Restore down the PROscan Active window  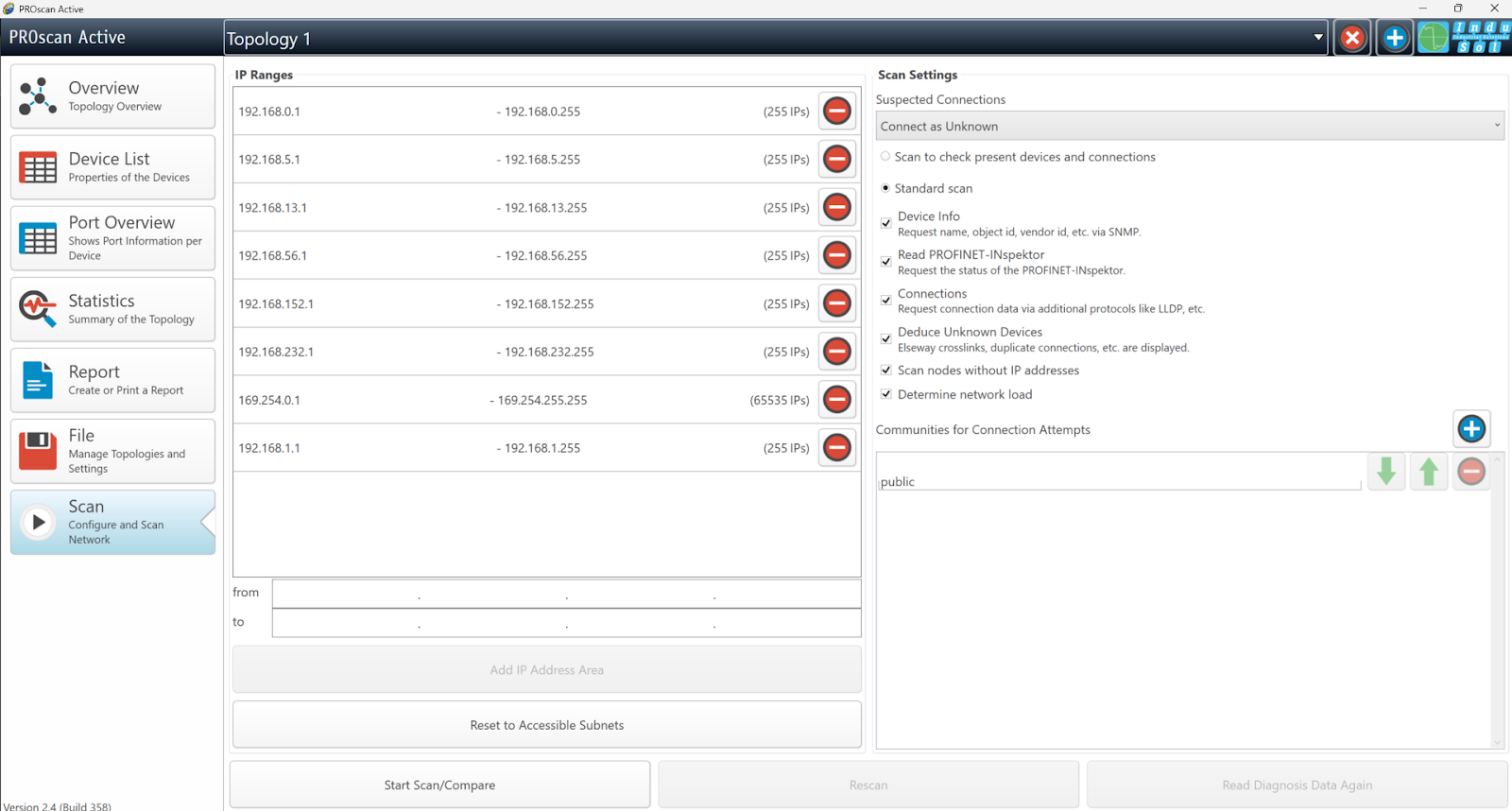point(1458,9)
